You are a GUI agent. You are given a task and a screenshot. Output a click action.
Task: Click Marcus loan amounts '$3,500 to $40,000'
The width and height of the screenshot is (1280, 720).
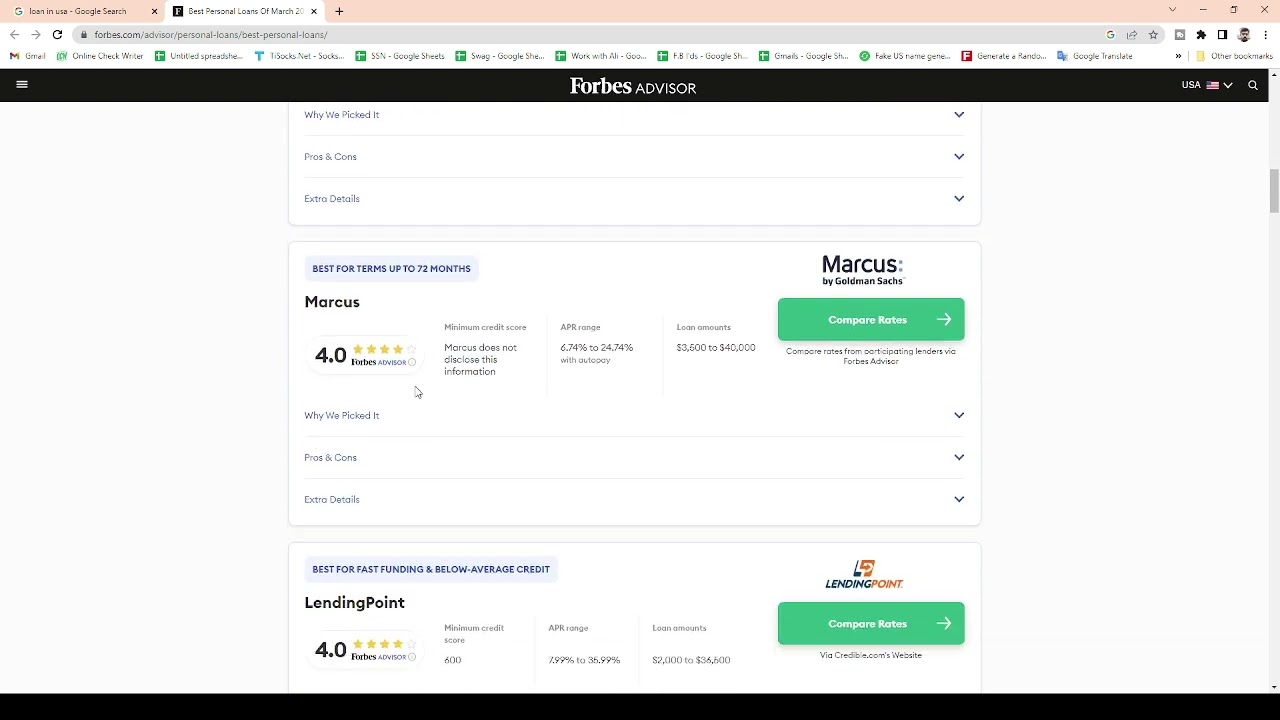tap(716, 348)
